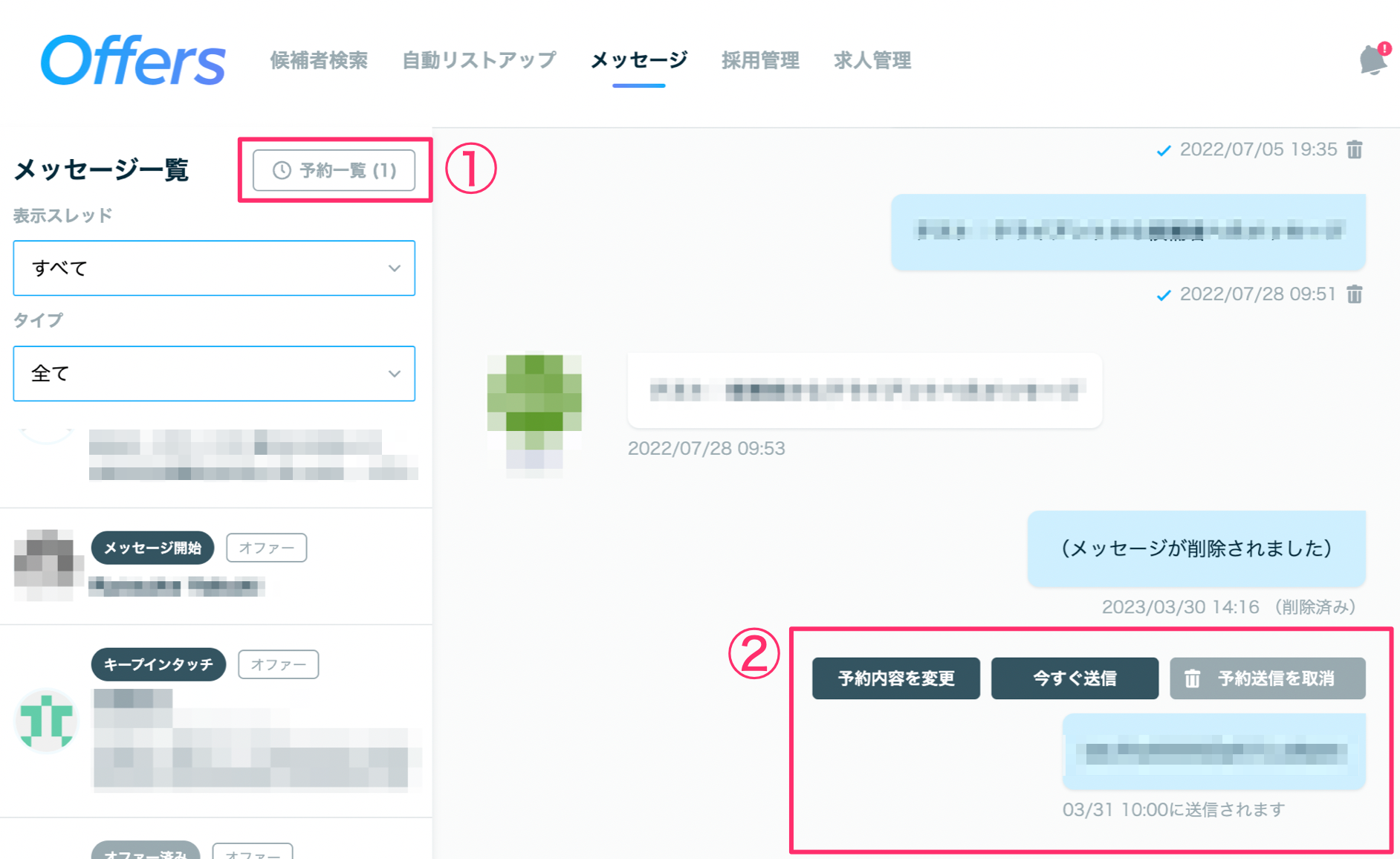Viewport: 1400px width, 859px height.
Task: Click sent blue bubble below 2022/07/05 19:35
Action: click(x=1128, y=232)
